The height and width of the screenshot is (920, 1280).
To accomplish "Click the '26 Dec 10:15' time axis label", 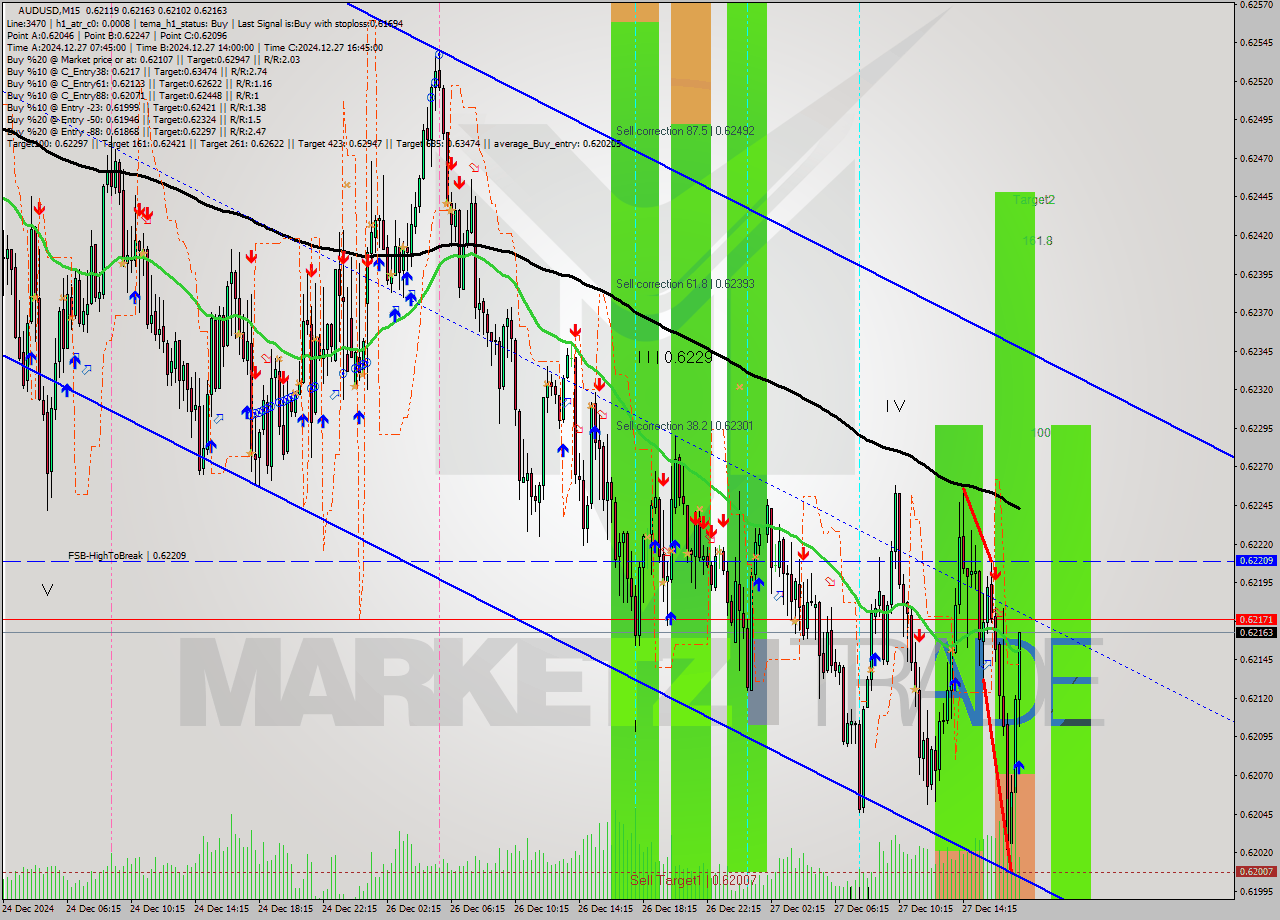I will click(541, 909).
